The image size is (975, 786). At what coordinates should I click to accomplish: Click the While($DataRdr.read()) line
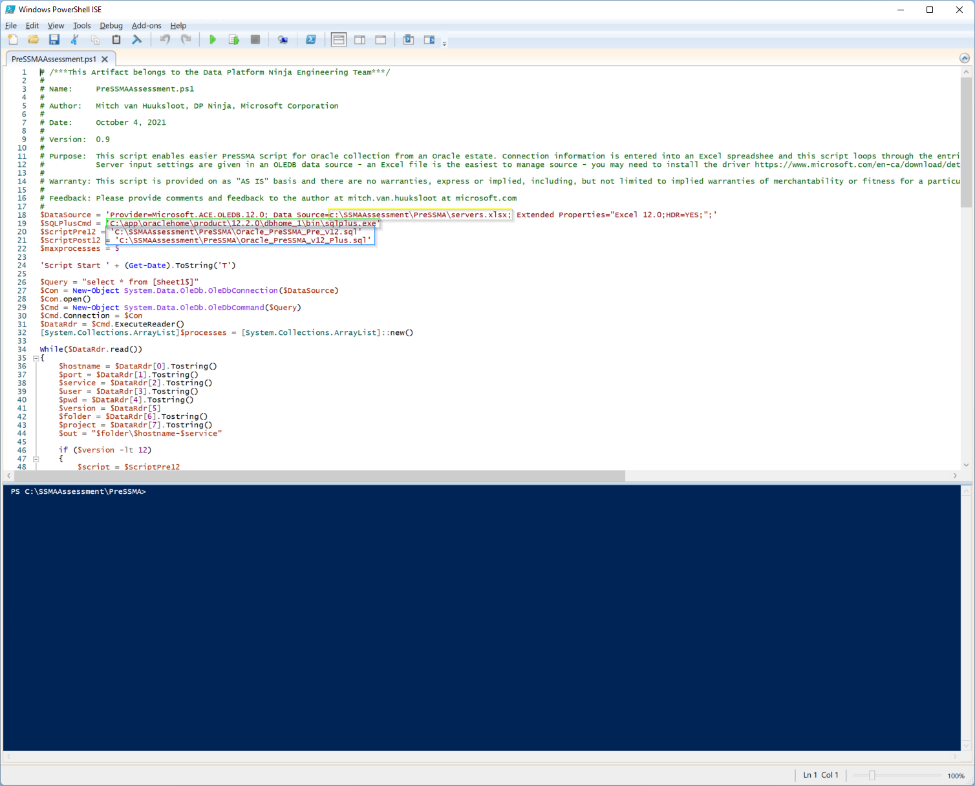[x=91, y=349]
